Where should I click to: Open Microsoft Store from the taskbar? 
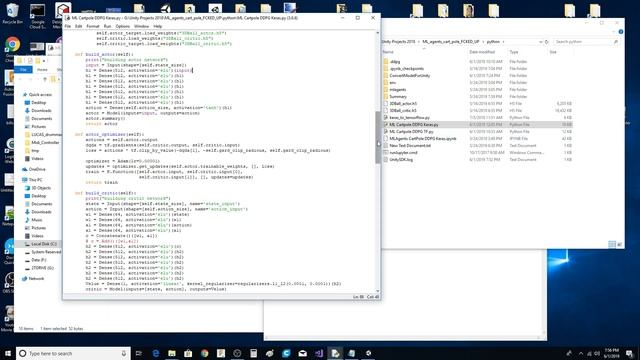click(188, 353)
